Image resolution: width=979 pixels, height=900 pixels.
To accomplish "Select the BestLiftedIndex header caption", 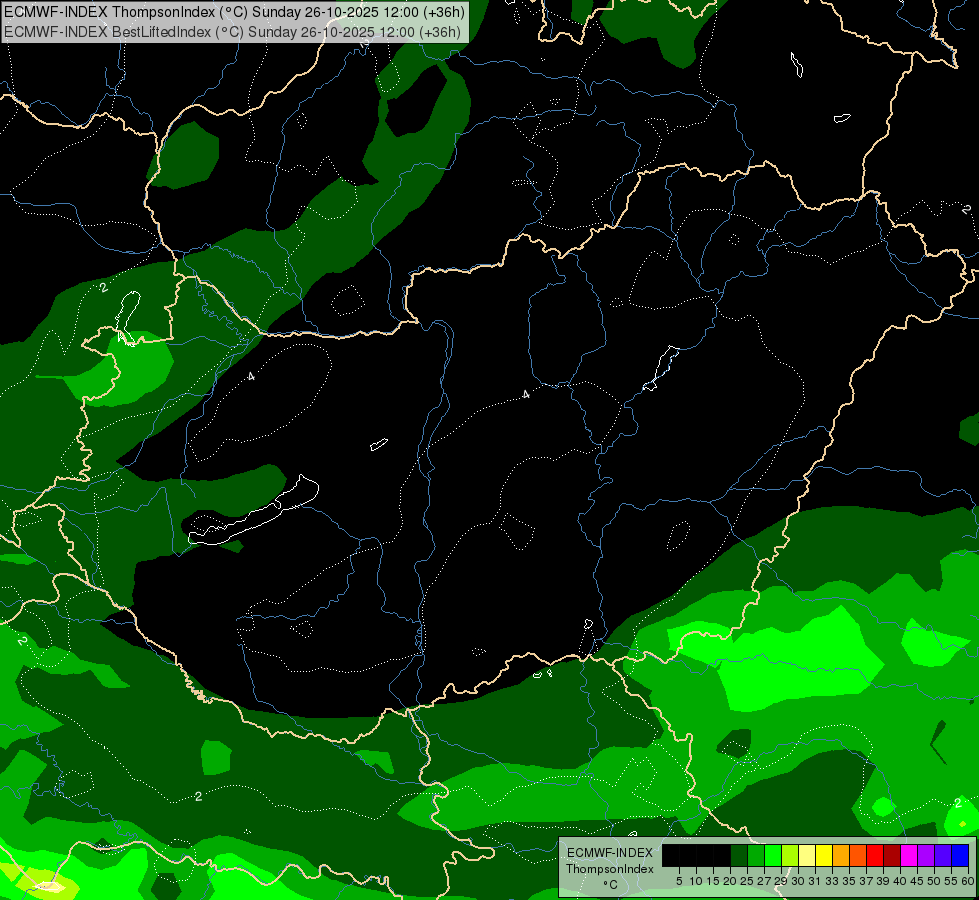I will click(232, 32).
